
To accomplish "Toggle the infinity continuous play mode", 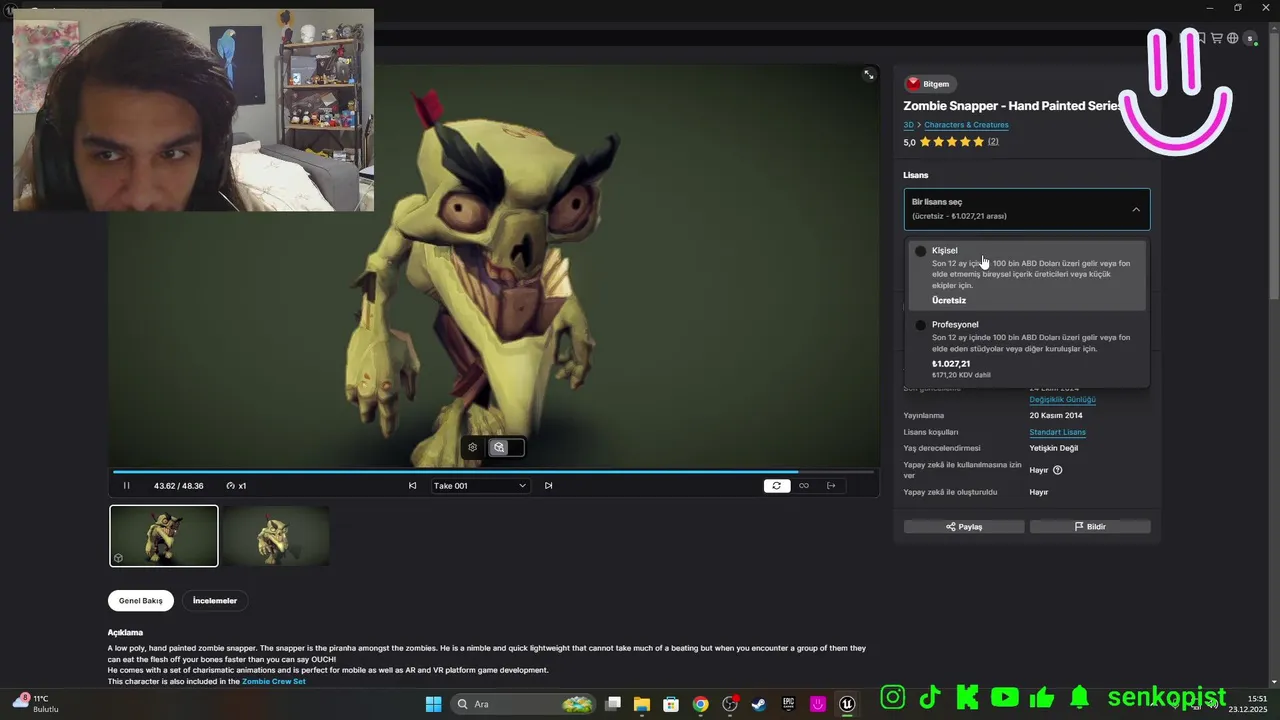I will point(804,486).
